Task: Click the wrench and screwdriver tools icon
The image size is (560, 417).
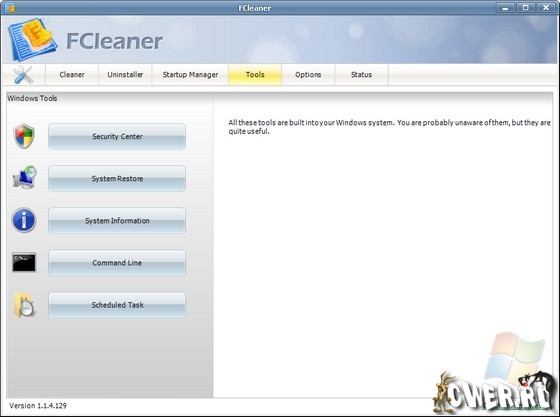Action: tap(24, 75)
